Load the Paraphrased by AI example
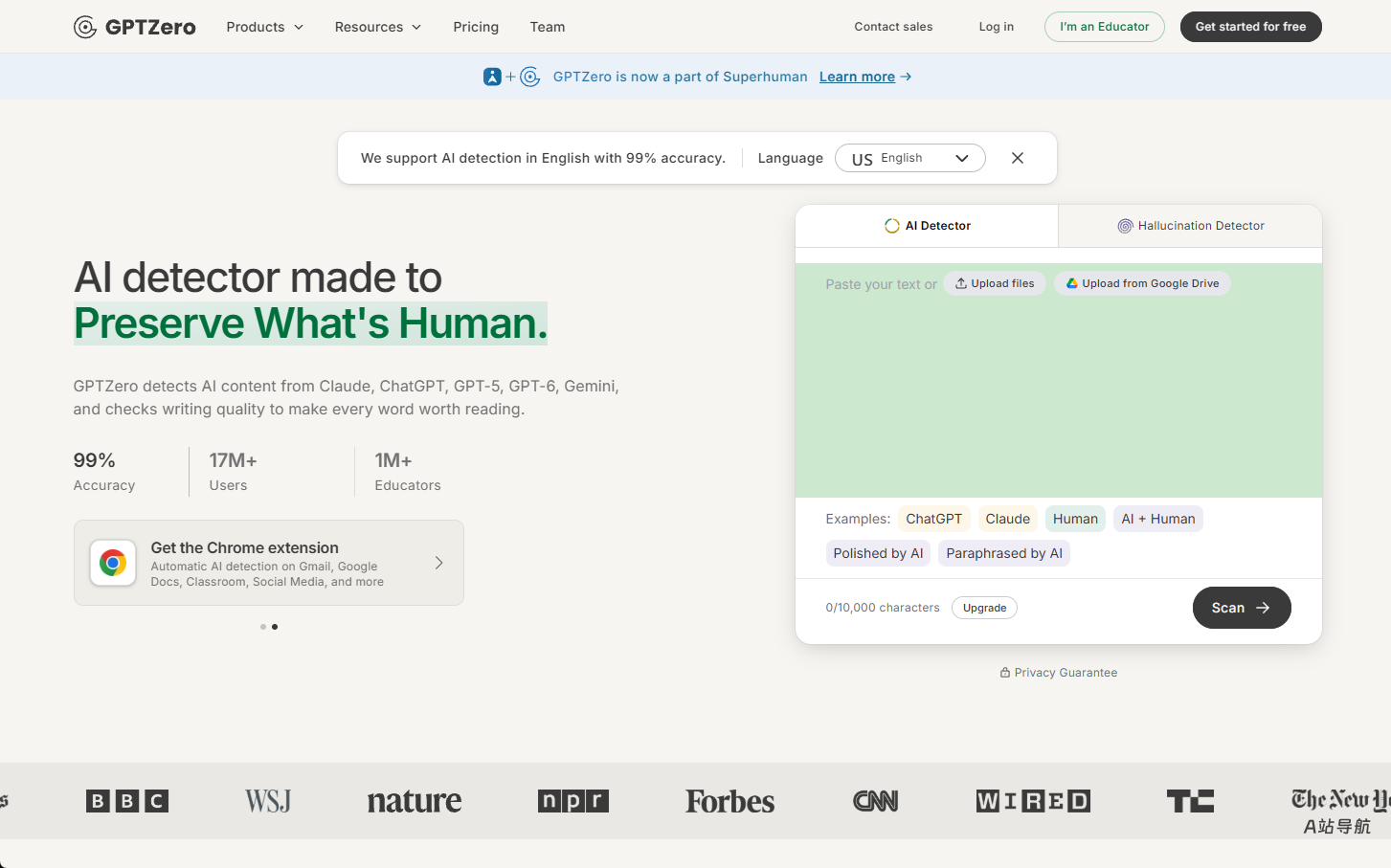The width and height of the screenshot is (1391, 868). [1004, 553]
